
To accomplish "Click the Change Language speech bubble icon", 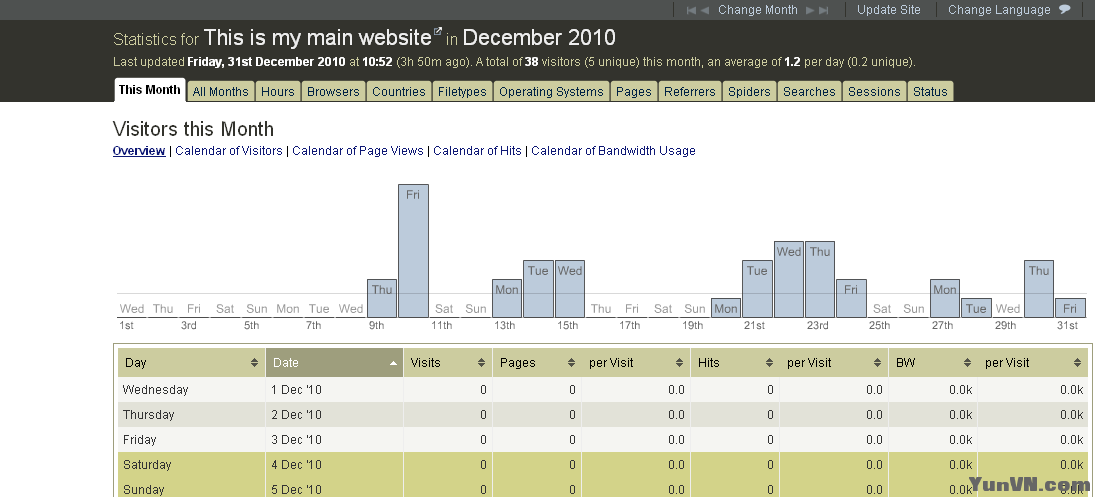I will coord(1065,9).
